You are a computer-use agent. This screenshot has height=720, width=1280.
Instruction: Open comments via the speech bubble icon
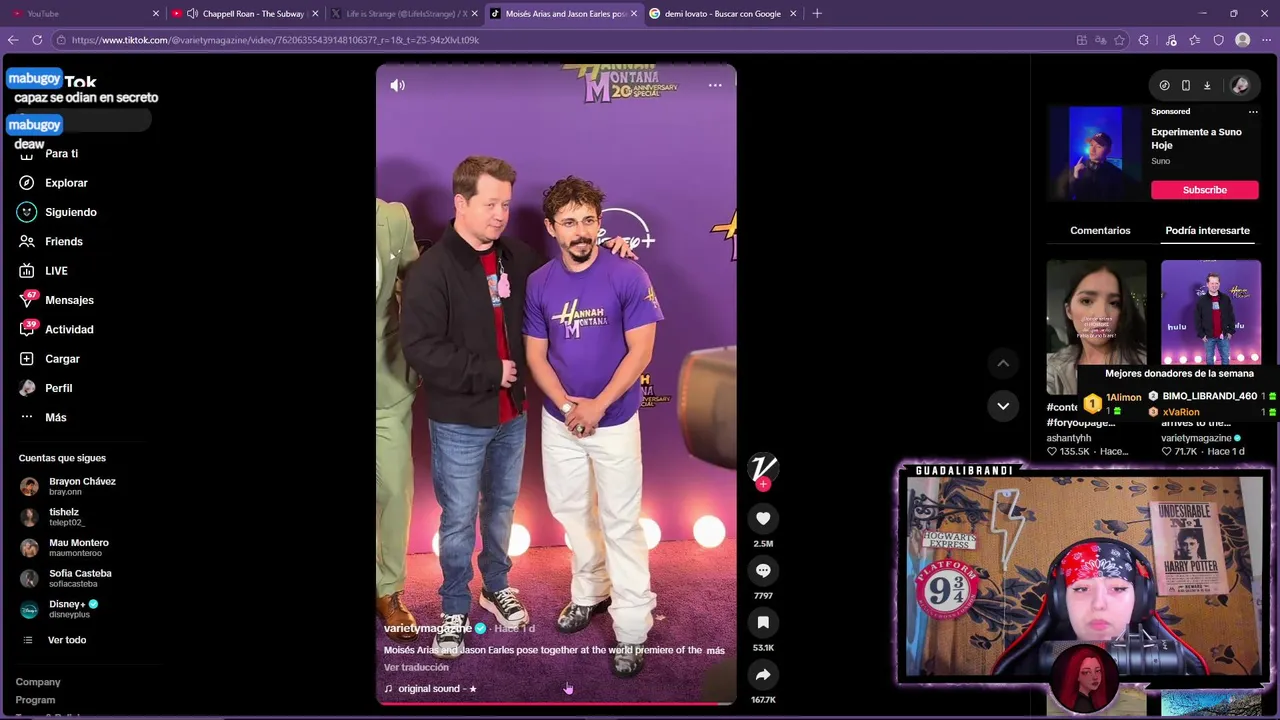(x=763, y=570)
